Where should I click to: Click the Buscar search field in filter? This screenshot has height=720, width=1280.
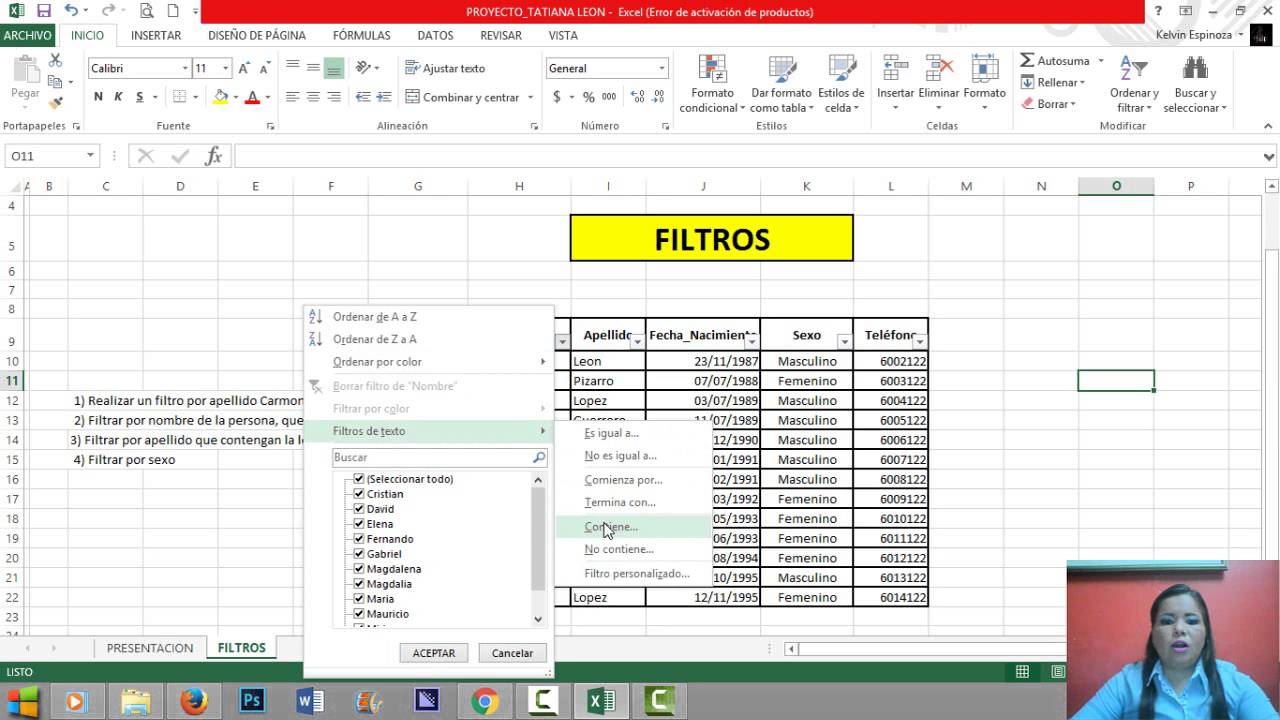click(440, 458)
